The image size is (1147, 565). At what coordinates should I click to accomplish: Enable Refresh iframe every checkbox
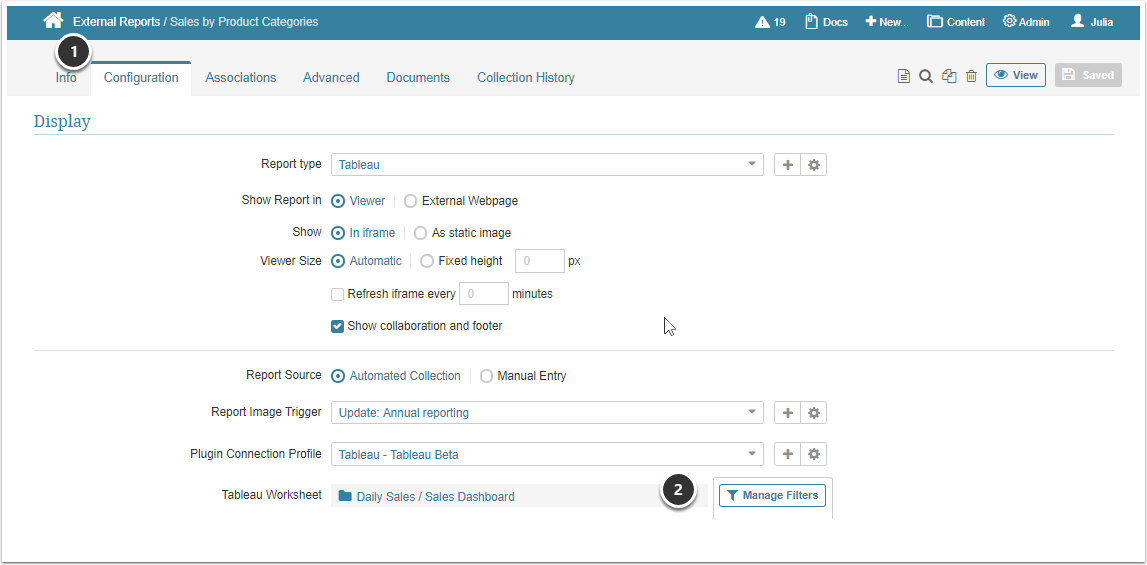point(338,294)
